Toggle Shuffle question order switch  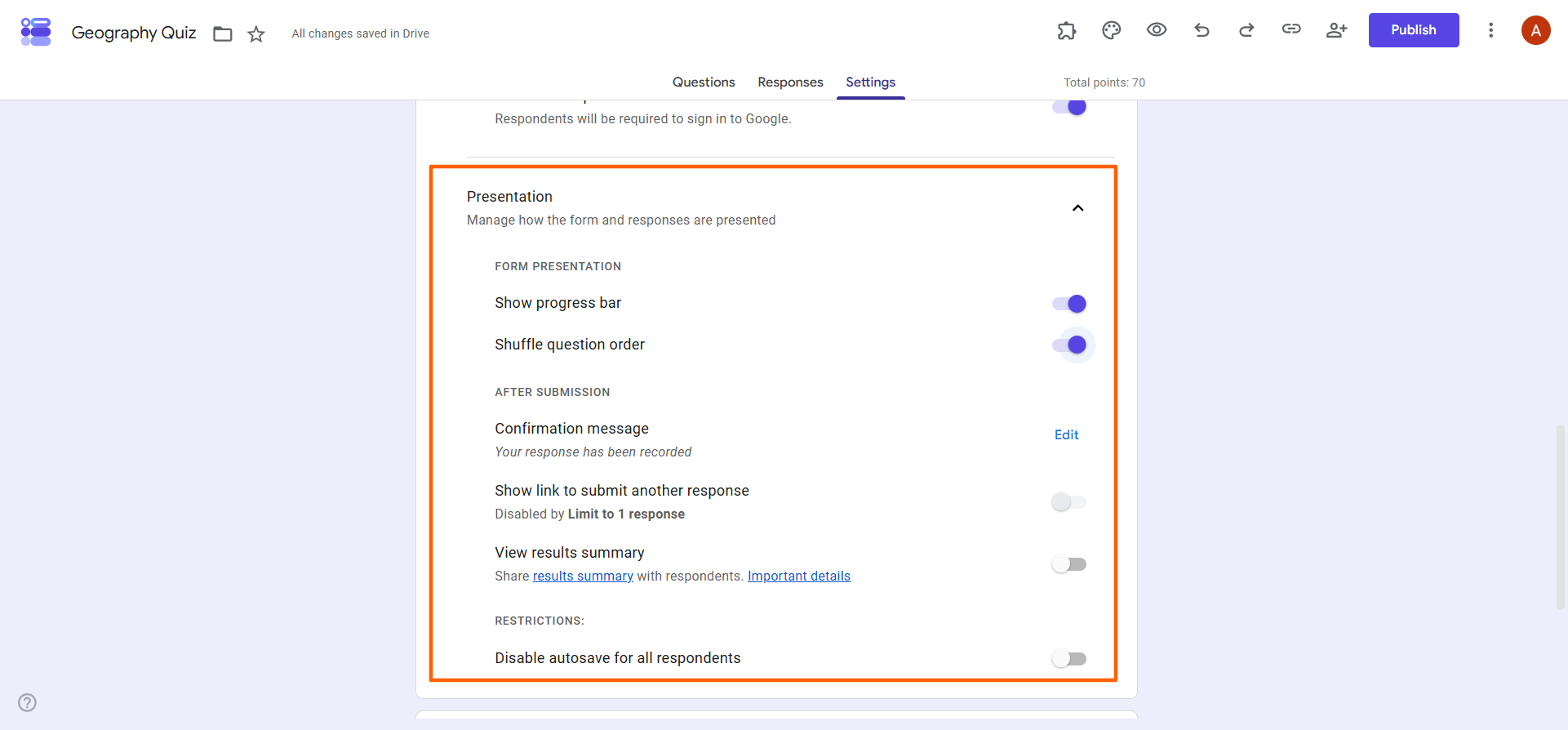pyautogui.click(x=1069, y=345)
